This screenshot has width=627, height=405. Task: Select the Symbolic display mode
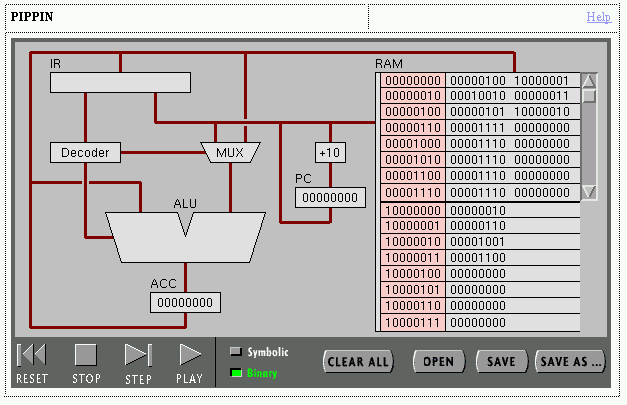236,352
